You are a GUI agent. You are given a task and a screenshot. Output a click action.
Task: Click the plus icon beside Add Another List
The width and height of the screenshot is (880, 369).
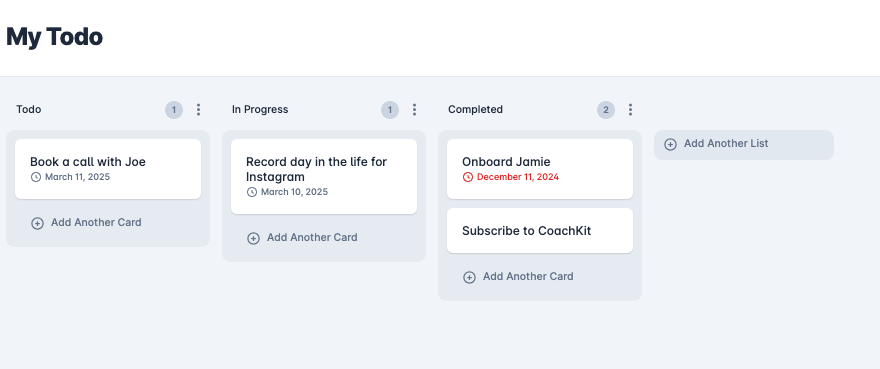click(x=670, y=144)
